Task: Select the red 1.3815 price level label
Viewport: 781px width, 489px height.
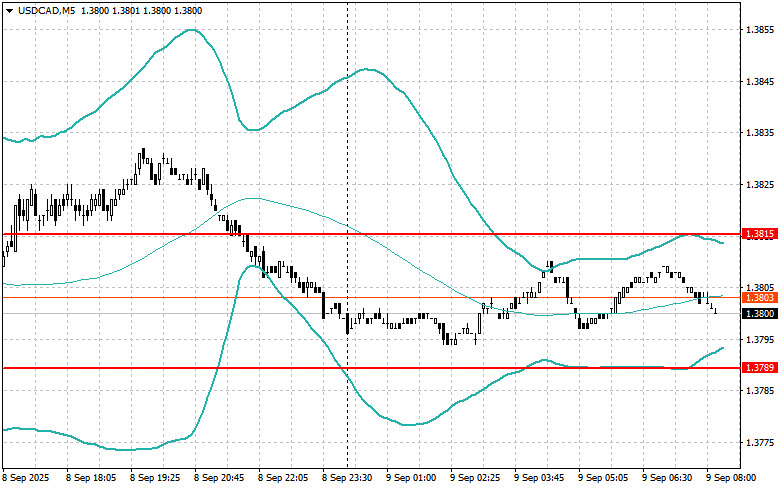Action: (x=760, y=234)
